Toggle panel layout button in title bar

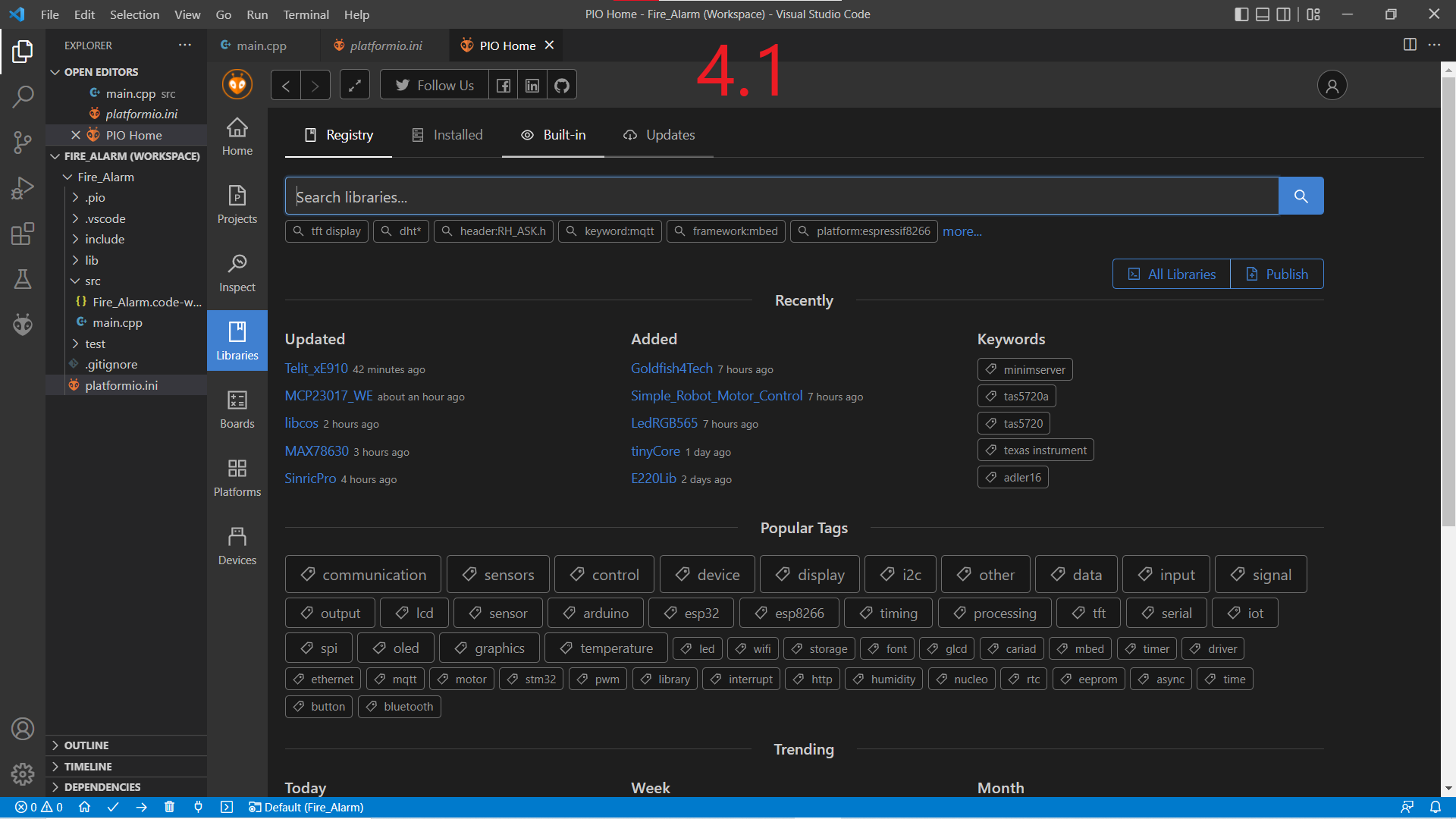1263,14
